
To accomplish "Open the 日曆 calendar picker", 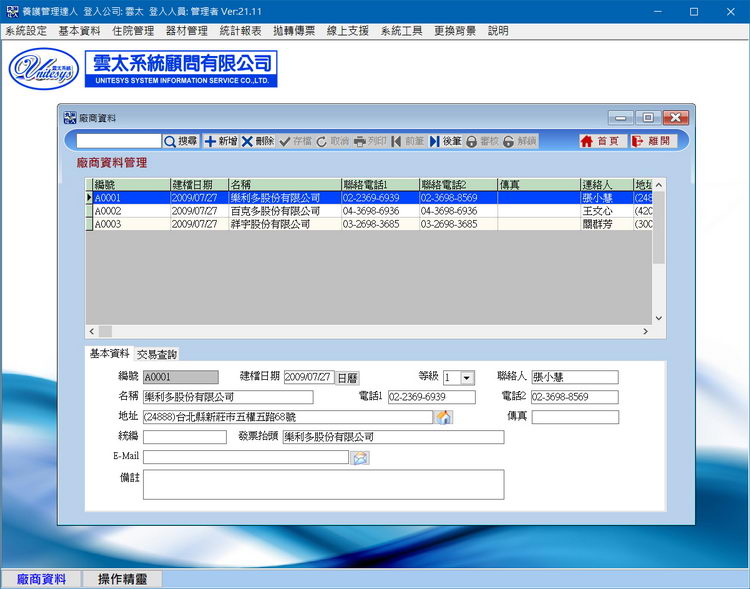I will tap(347, 378).
